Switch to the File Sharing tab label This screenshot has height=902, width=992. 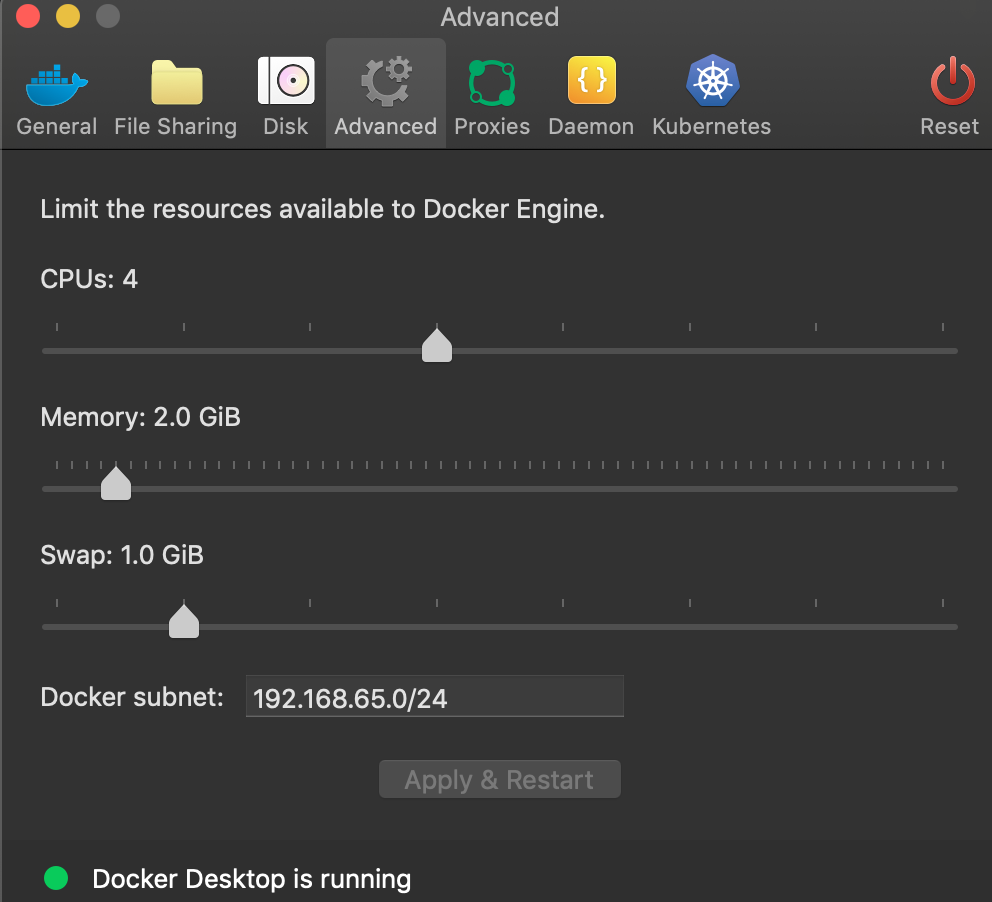pos(176,127)
